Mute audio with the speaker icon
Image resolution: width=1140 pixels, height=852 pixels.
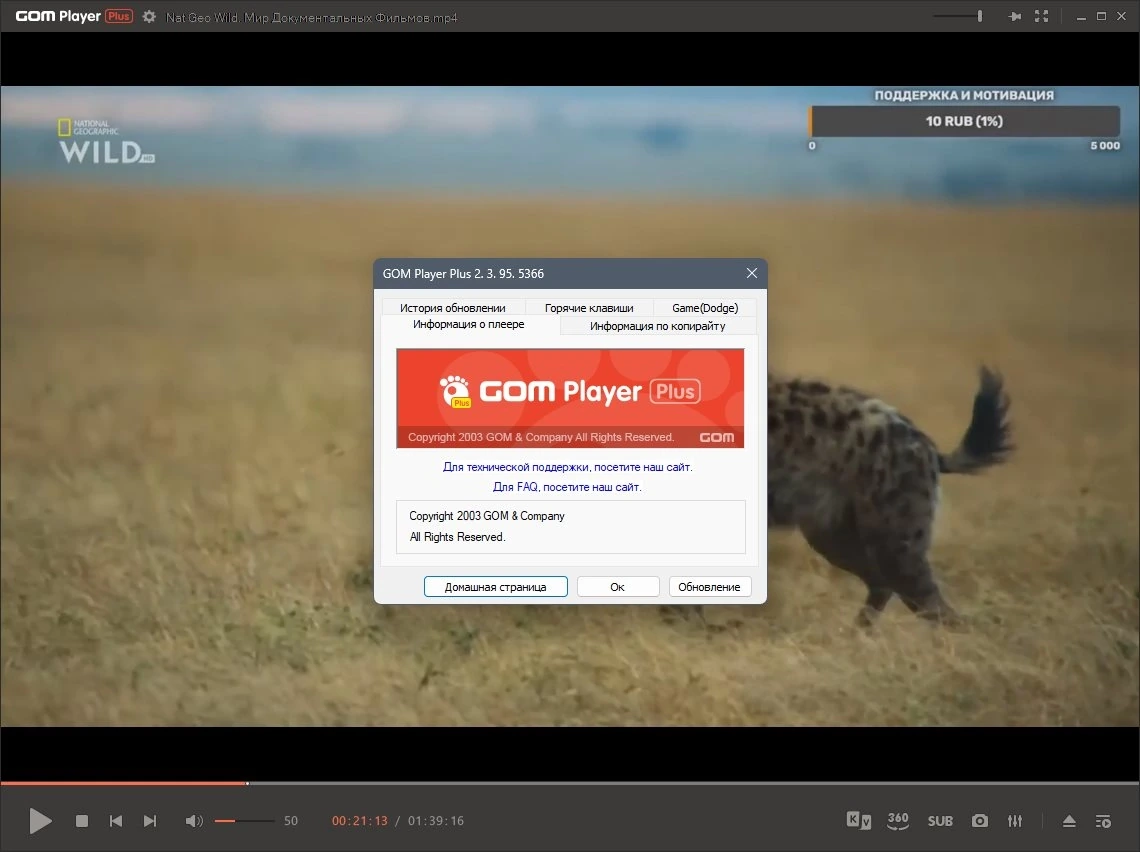[x=193, y=821]
